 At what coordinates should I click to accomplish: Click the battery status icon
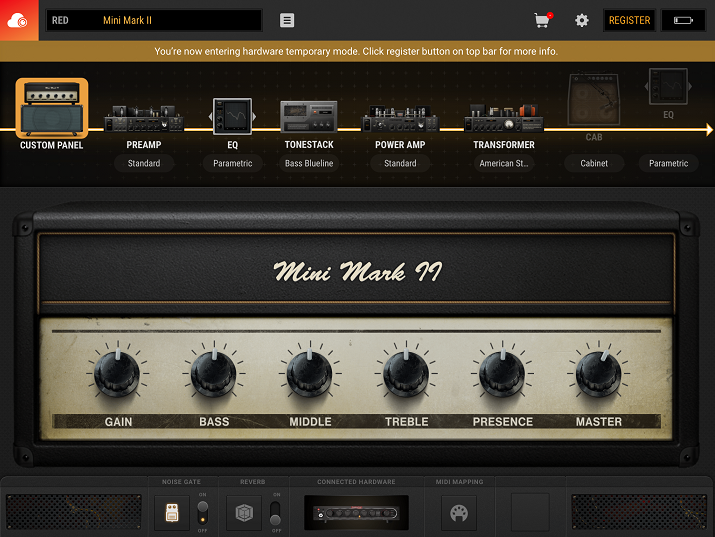pos(683,20)
